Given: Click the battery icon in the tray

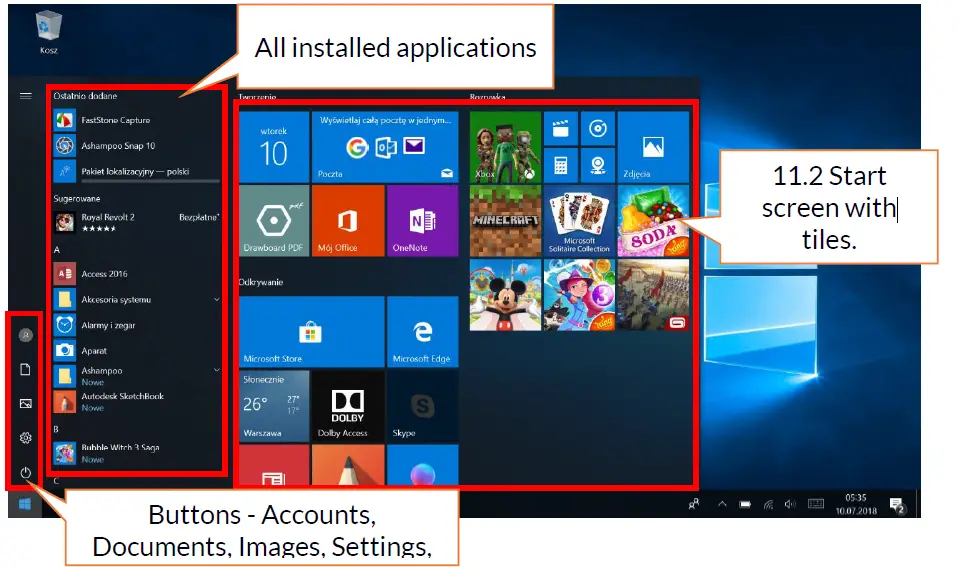Looking at the screenshot, I should click(745, 504).
